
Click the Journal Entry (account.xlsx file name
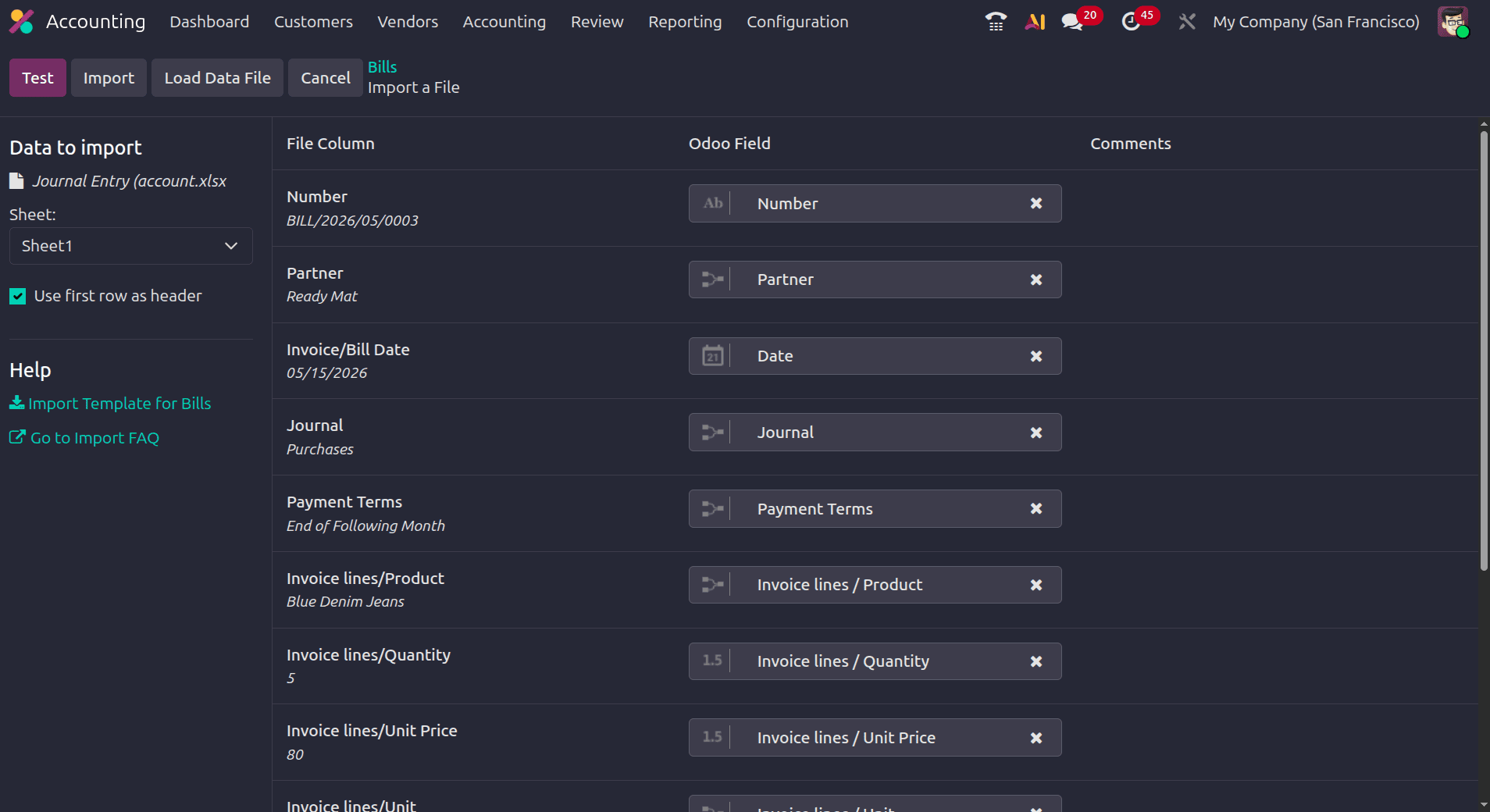tap(129, 181)
